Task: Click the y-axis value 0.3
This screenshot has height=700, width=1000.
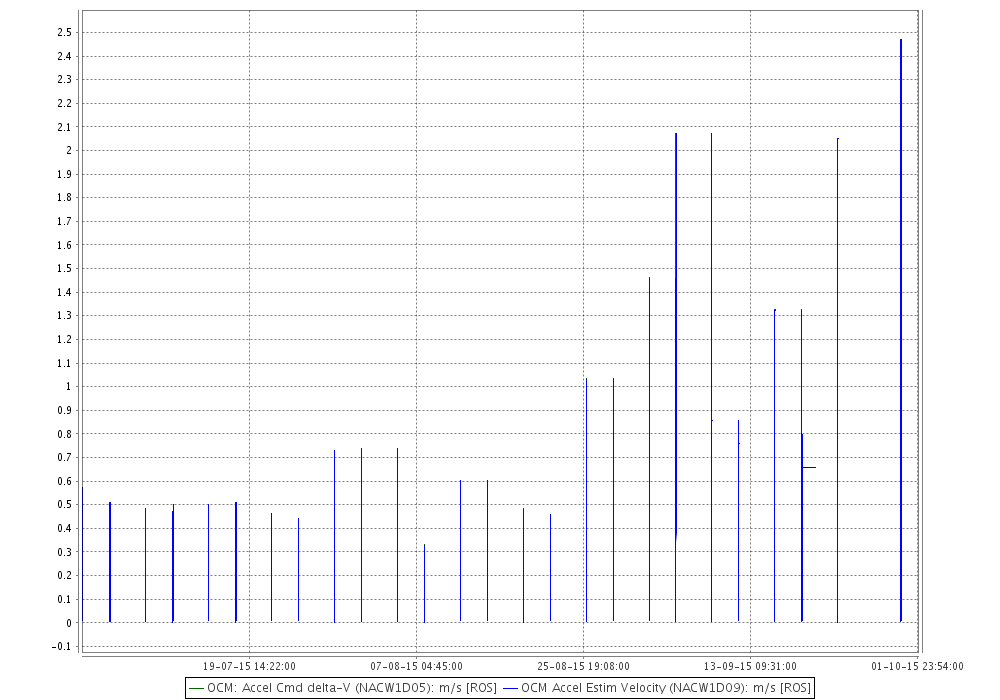Action: (64, 551)
